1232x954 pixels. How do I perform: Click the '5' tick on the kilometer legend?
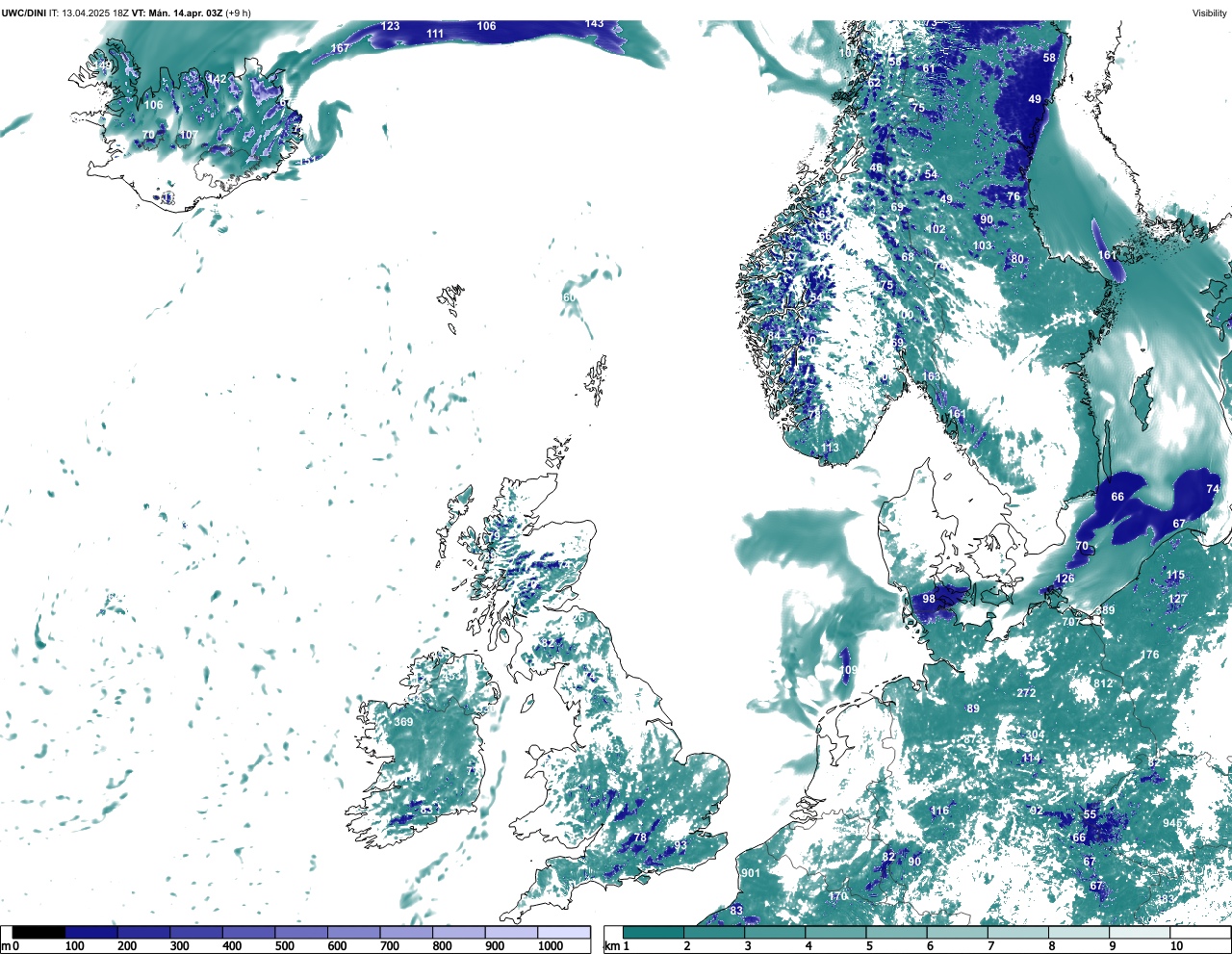[867, 946]
